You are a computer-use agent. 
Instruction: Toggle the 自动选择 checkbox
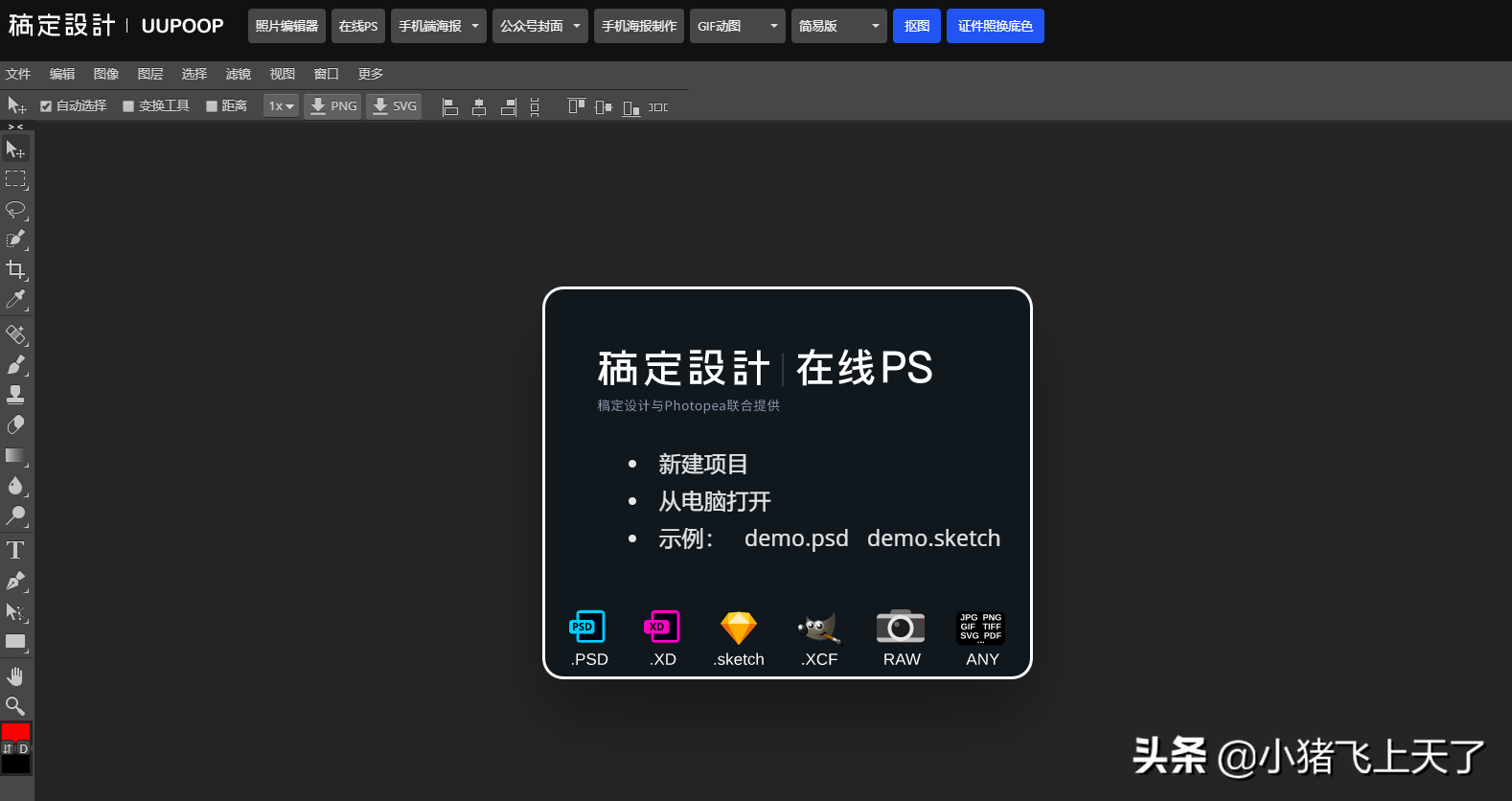tap(45, 106)
